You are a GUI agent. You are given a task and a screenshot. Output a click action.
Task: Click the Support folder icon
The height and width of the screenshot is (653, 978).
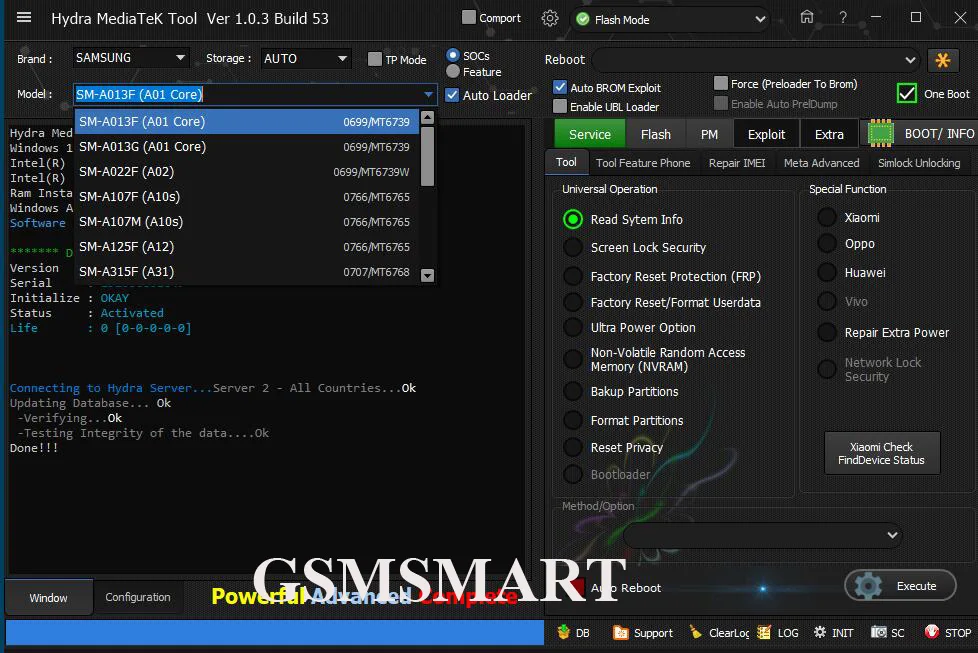(621, 632)
